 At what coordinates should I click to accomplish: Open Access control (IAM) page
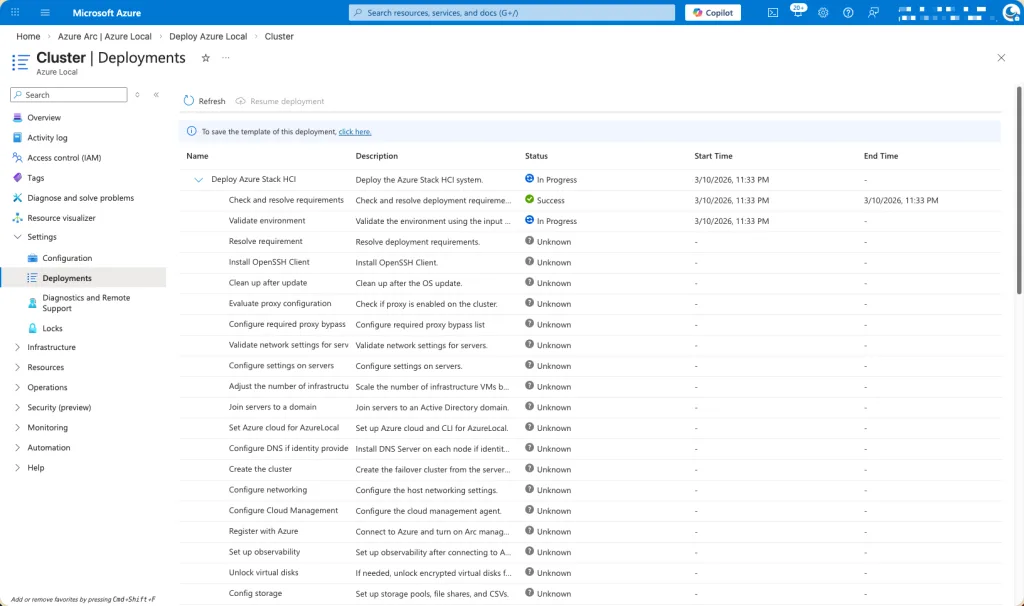(64, 158)
